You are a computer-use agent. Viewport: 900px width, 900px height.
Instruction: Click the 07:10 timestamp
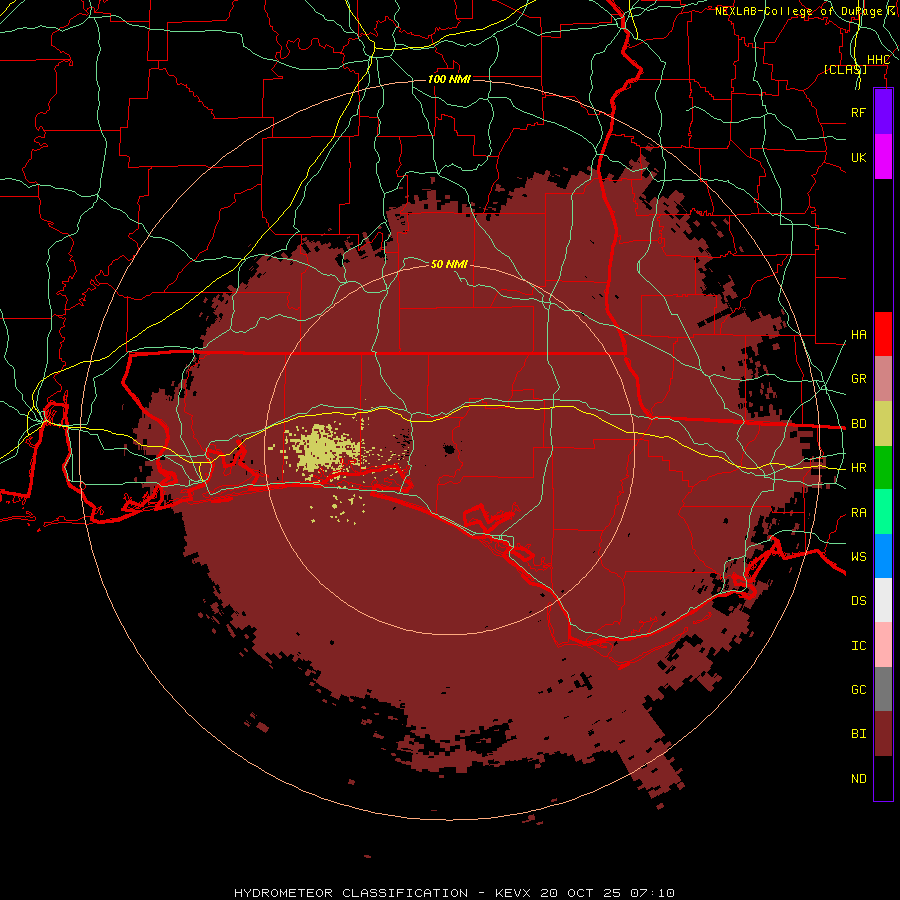pos(654,893)
